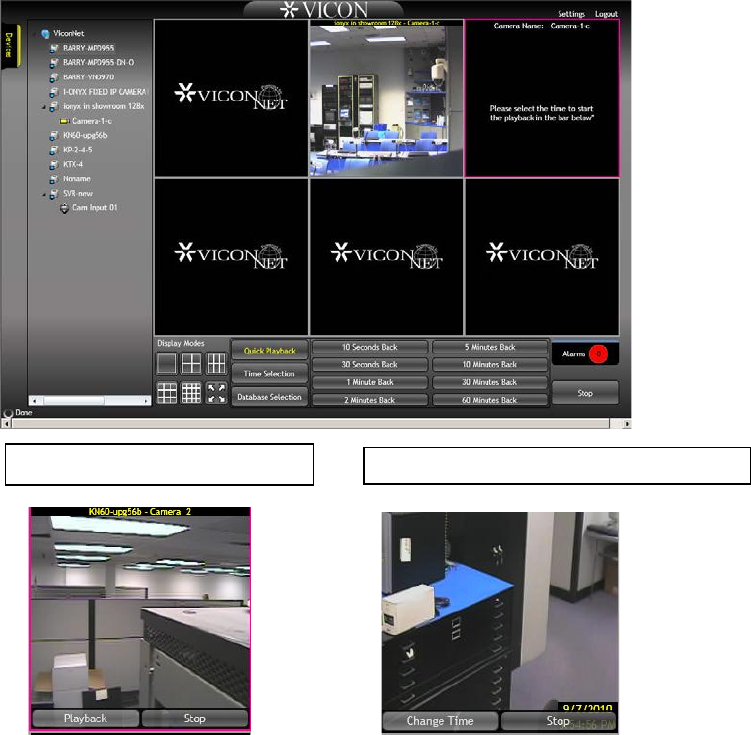This screenshot has width=751, height=735.
Task: Click dome camera icon for Cam Input 01
Action: point(65,208)
